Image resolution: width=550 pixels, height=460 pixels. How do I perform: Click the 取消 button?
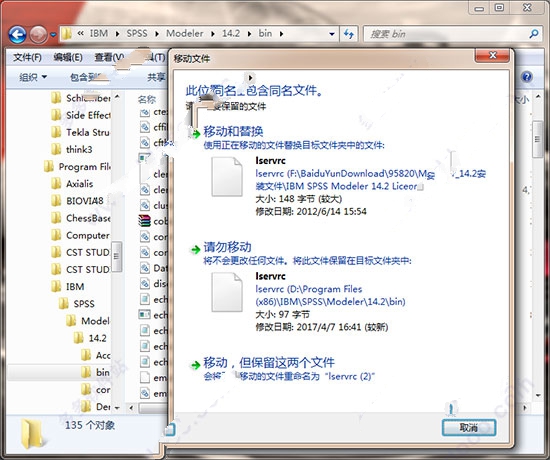pyautogui.click(x=469, y=427)
